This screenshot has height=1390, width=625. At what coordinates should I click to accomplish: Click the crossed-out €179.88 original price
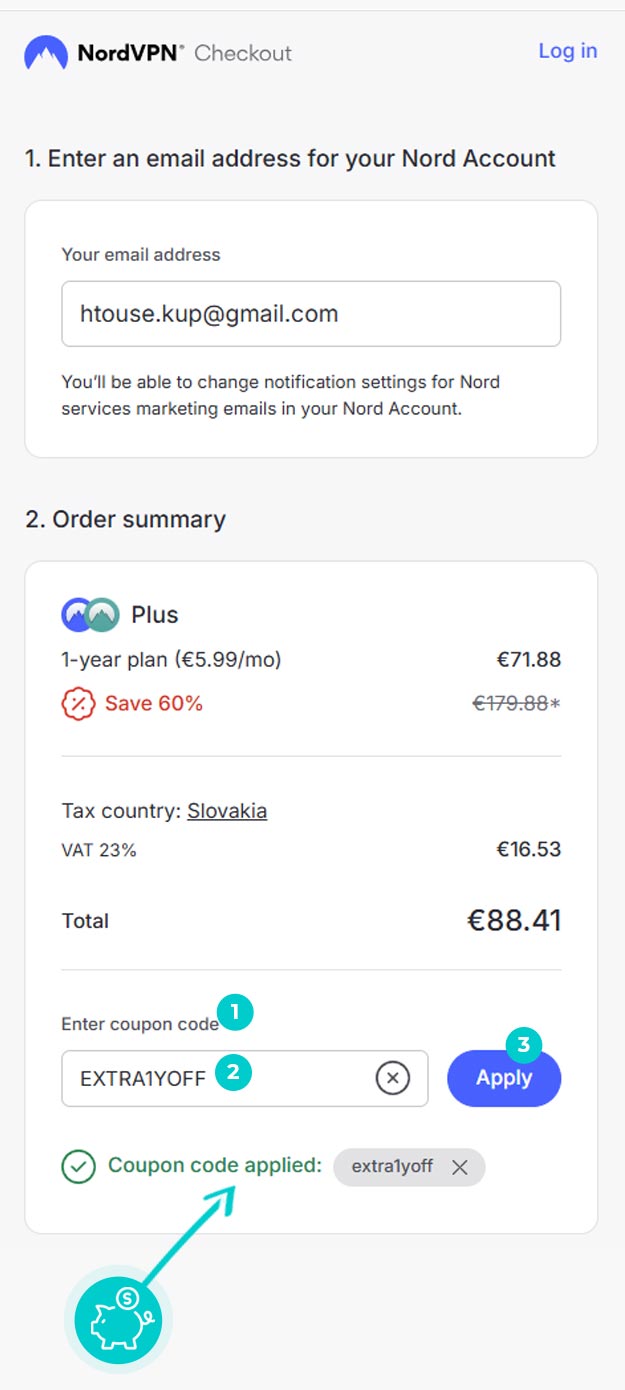(510, 703)
